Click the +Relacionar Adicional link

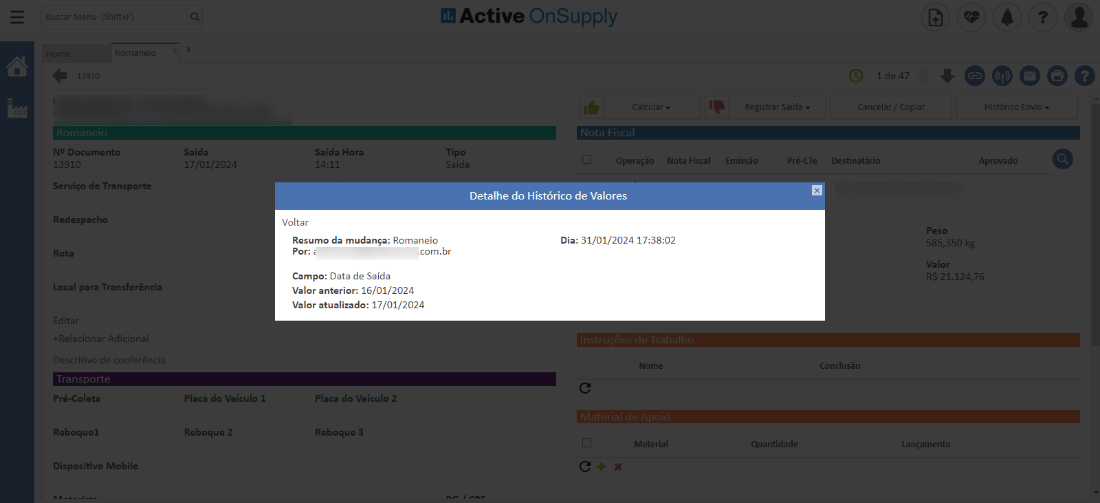coord(101,338)
